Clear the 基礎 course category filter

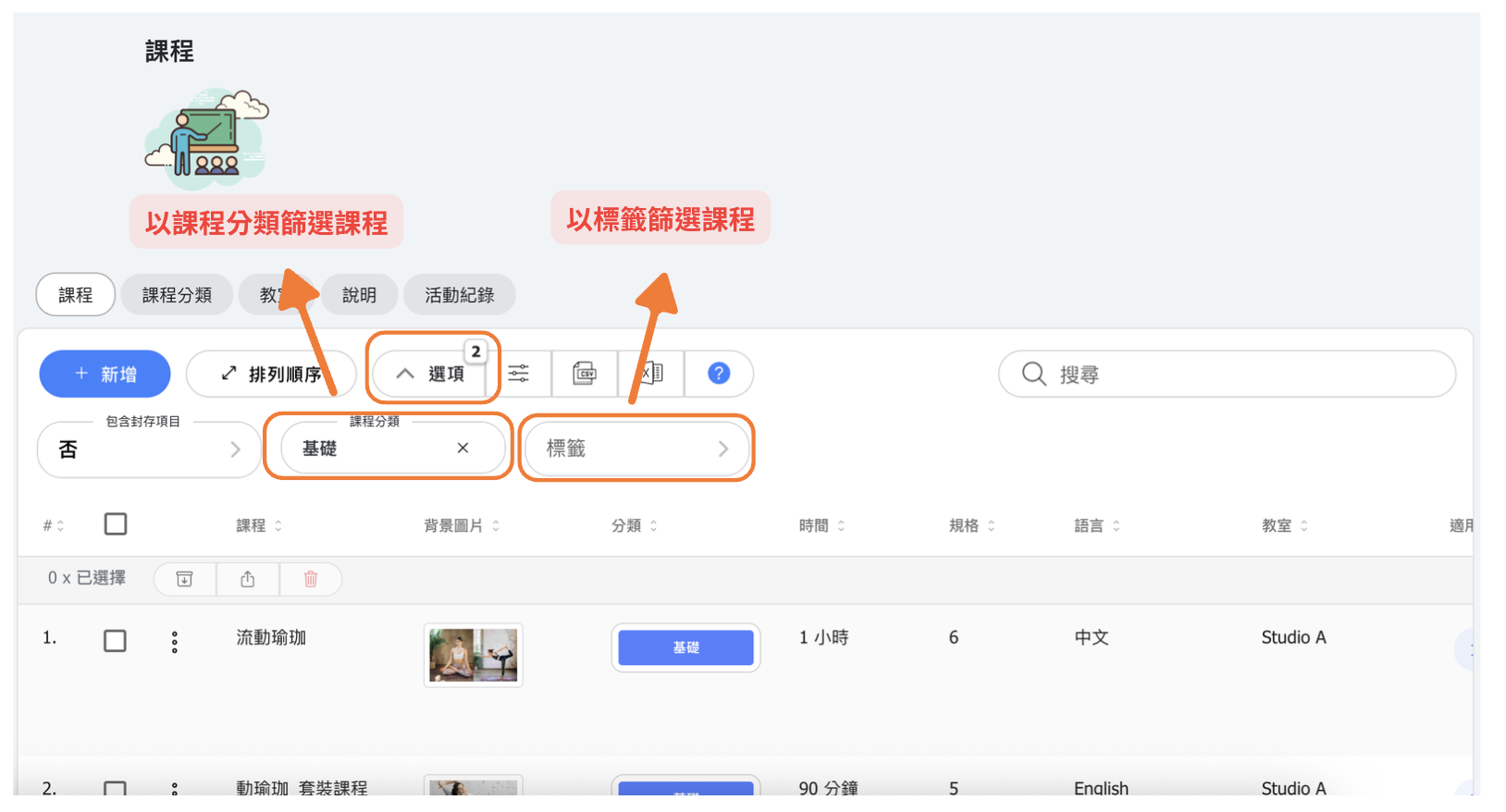[463, 449]
